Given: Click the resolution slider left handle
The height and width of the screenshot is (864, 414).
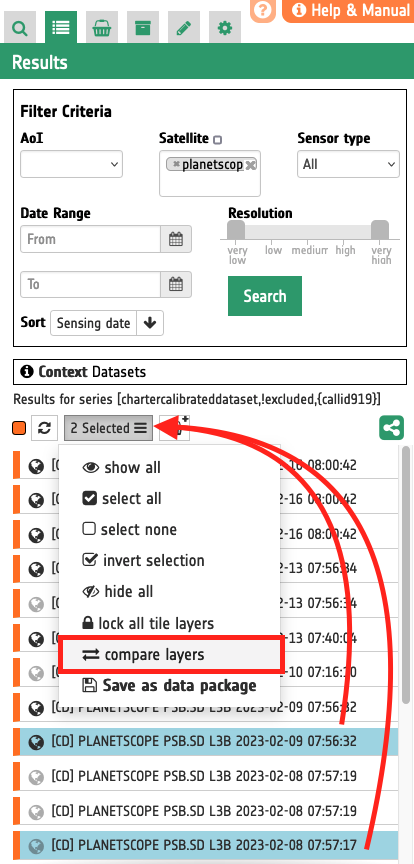Looking at the screenshot, I should click(x=236, y=230).
